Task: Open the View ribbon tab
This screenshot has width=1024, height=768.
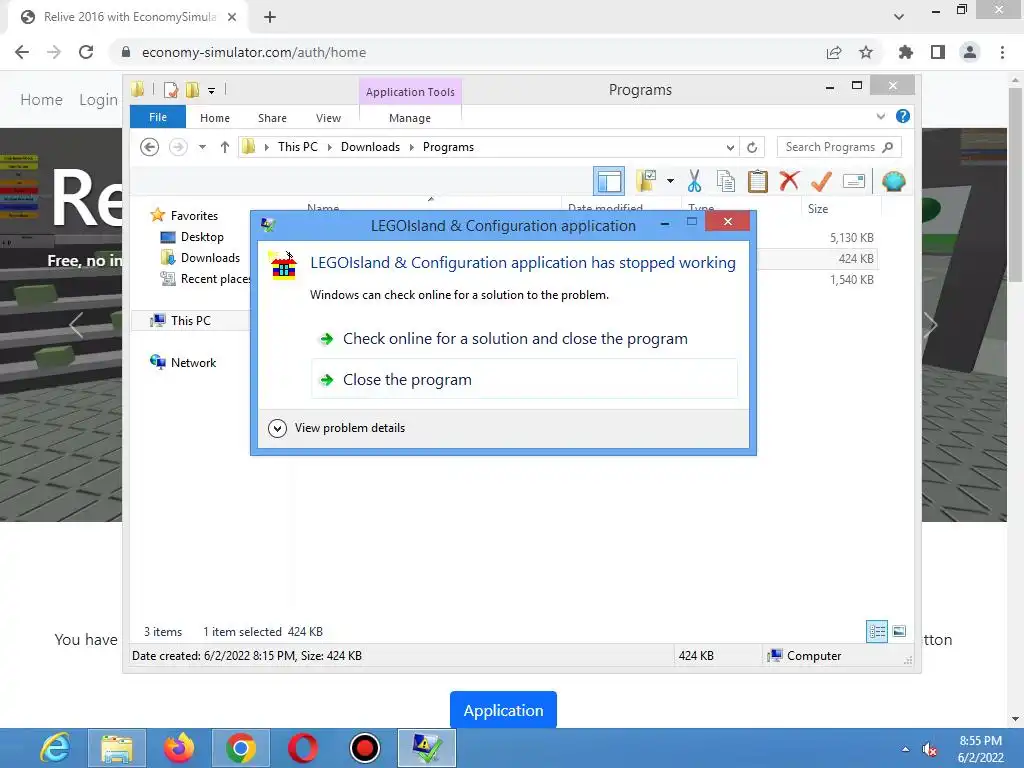Action: point(328,118)
